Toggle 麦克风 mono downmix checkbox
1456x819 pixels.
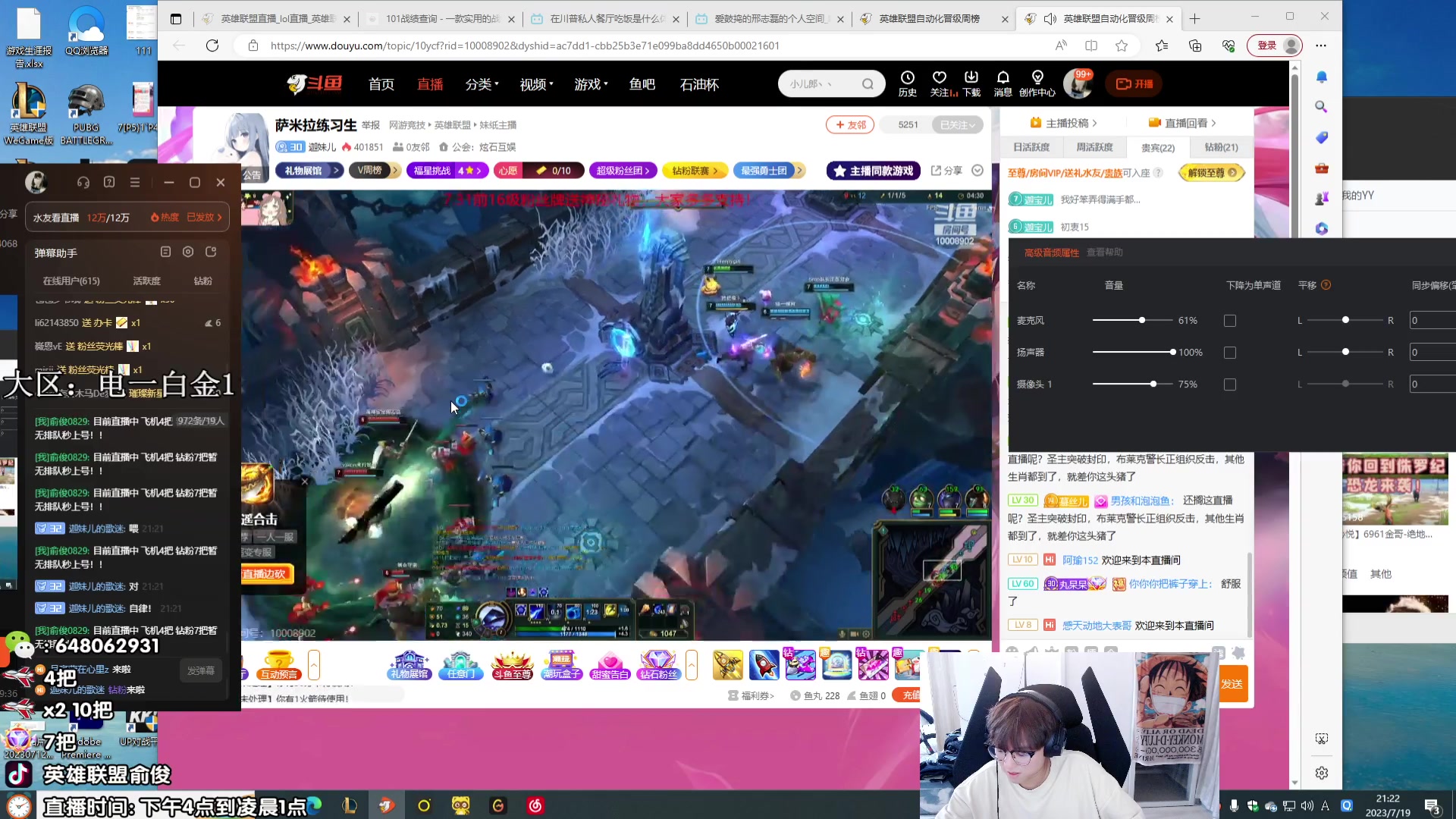[1230, 321]
